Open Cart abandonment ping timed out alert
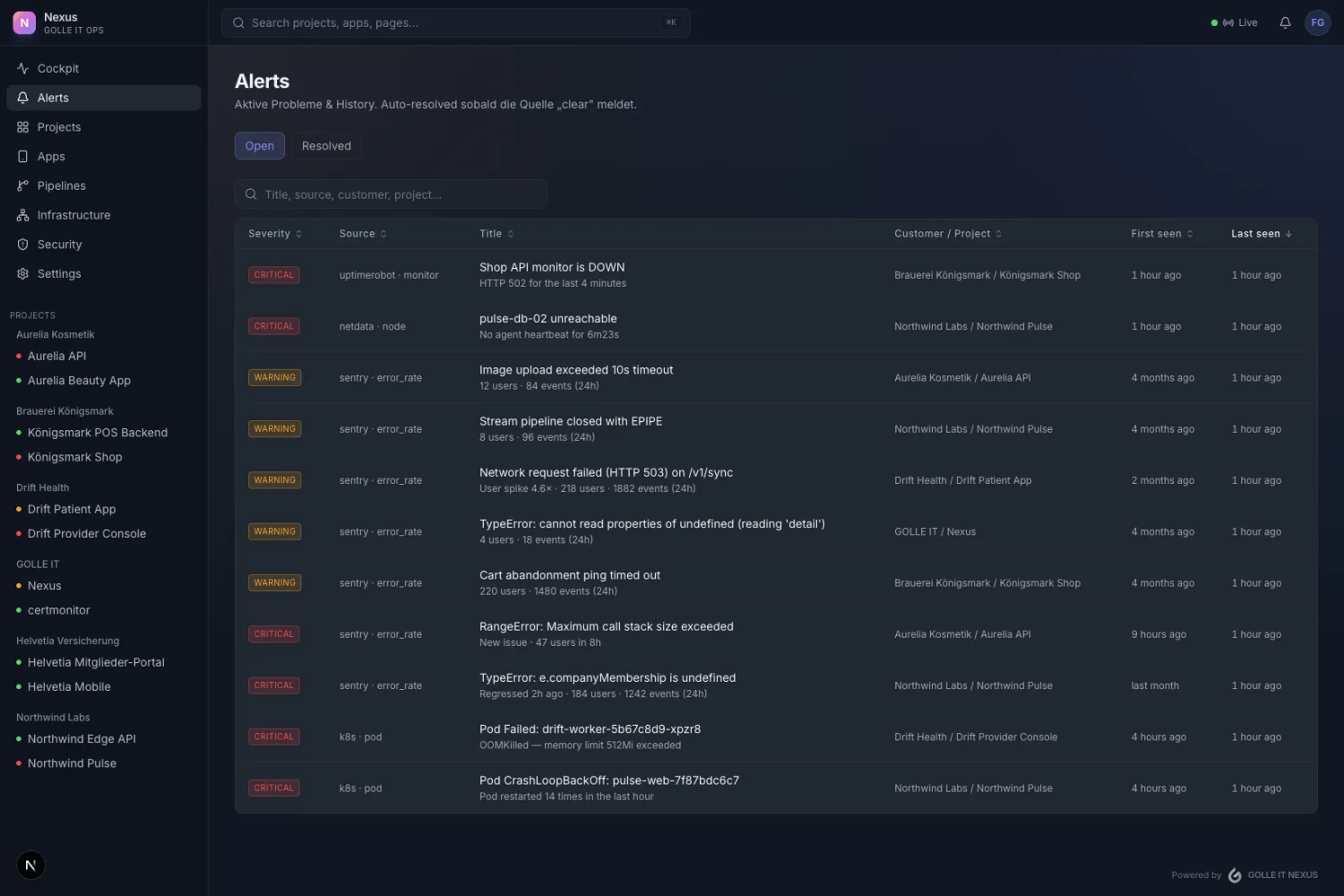The width and height of the screenshot is (1344, 896). pos(776,582)
